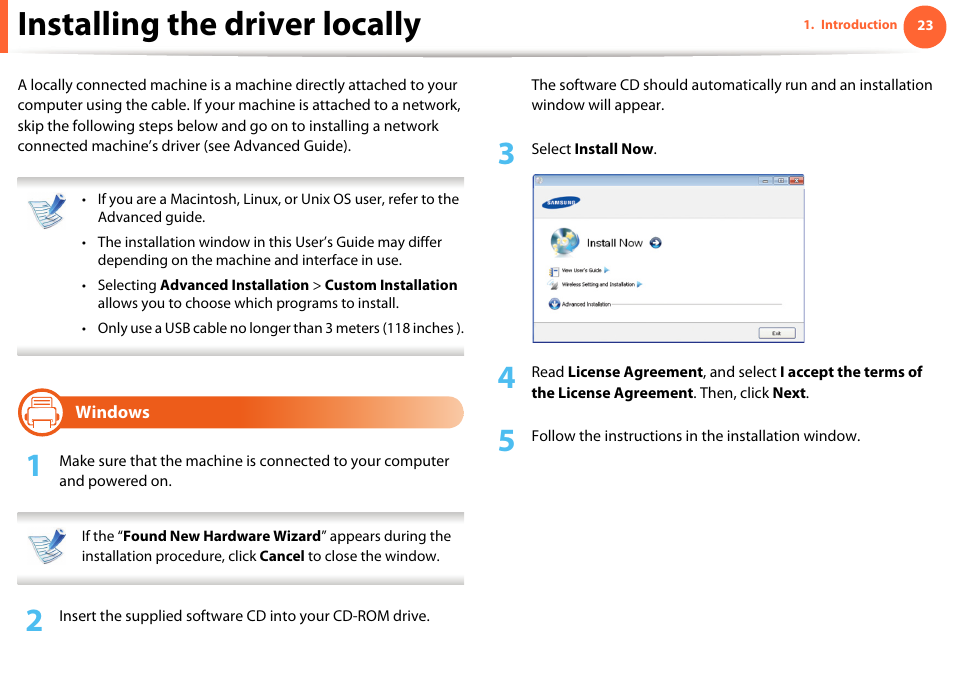Click the bold 'Found New Hardware Wizard' text

pos(222,536)
